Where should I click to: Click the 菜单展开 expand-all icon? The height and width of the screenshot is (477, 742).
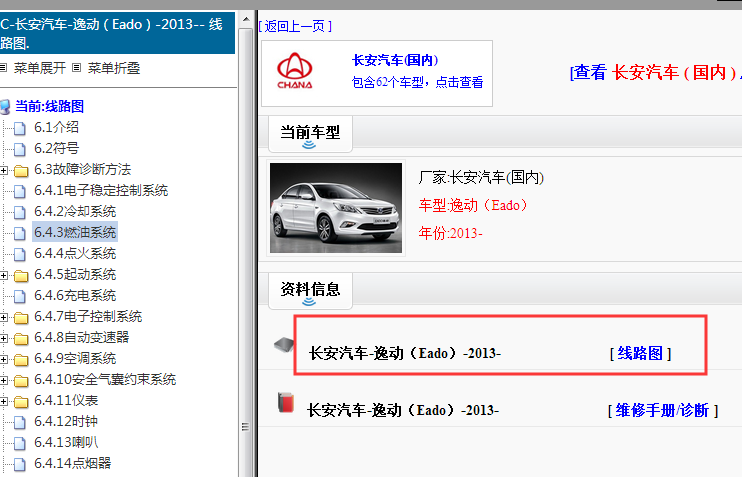click(3, 68)
